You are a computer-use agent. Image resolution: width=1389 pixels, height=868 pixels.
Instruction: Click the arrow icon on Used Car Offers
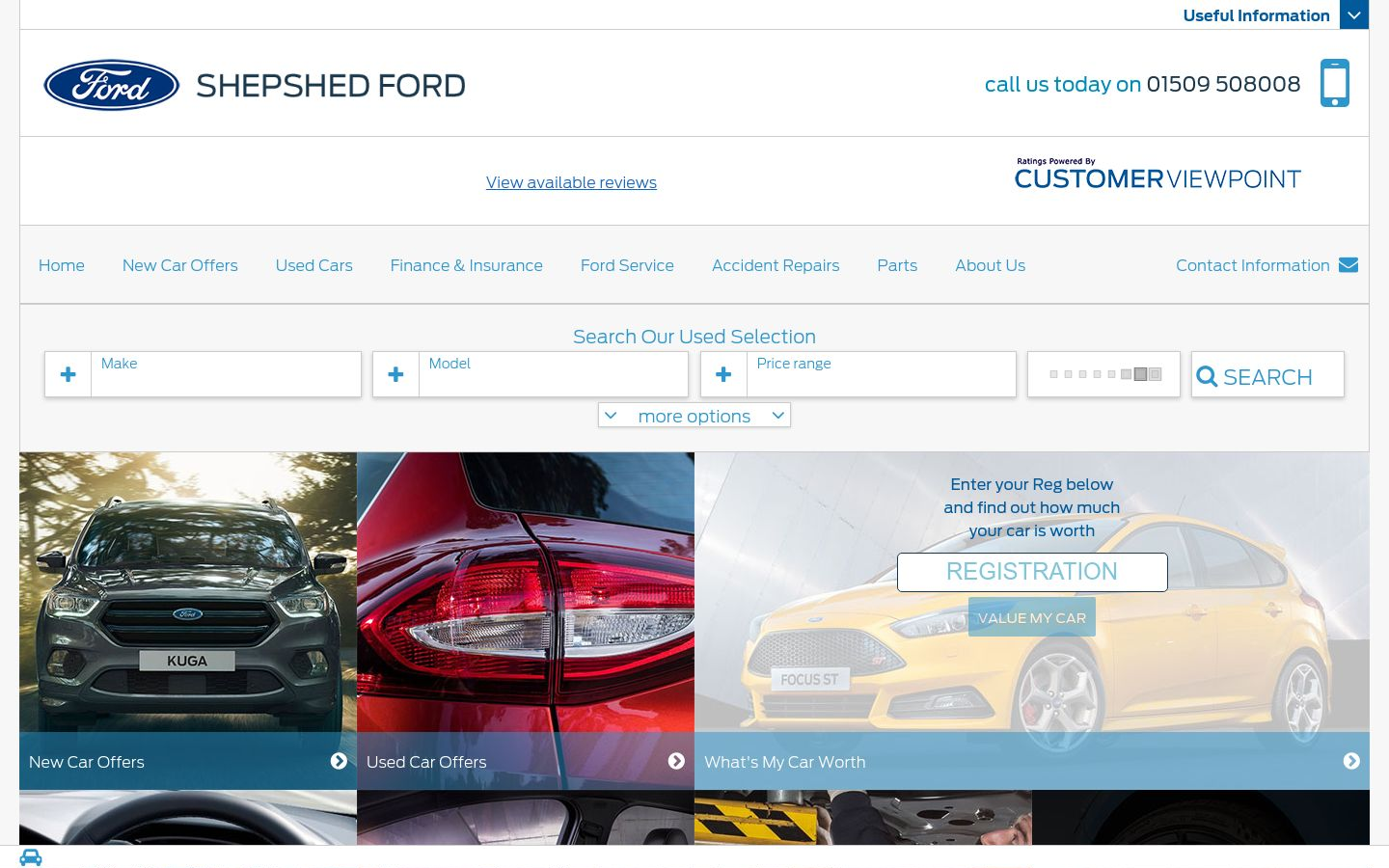(676, 761)
